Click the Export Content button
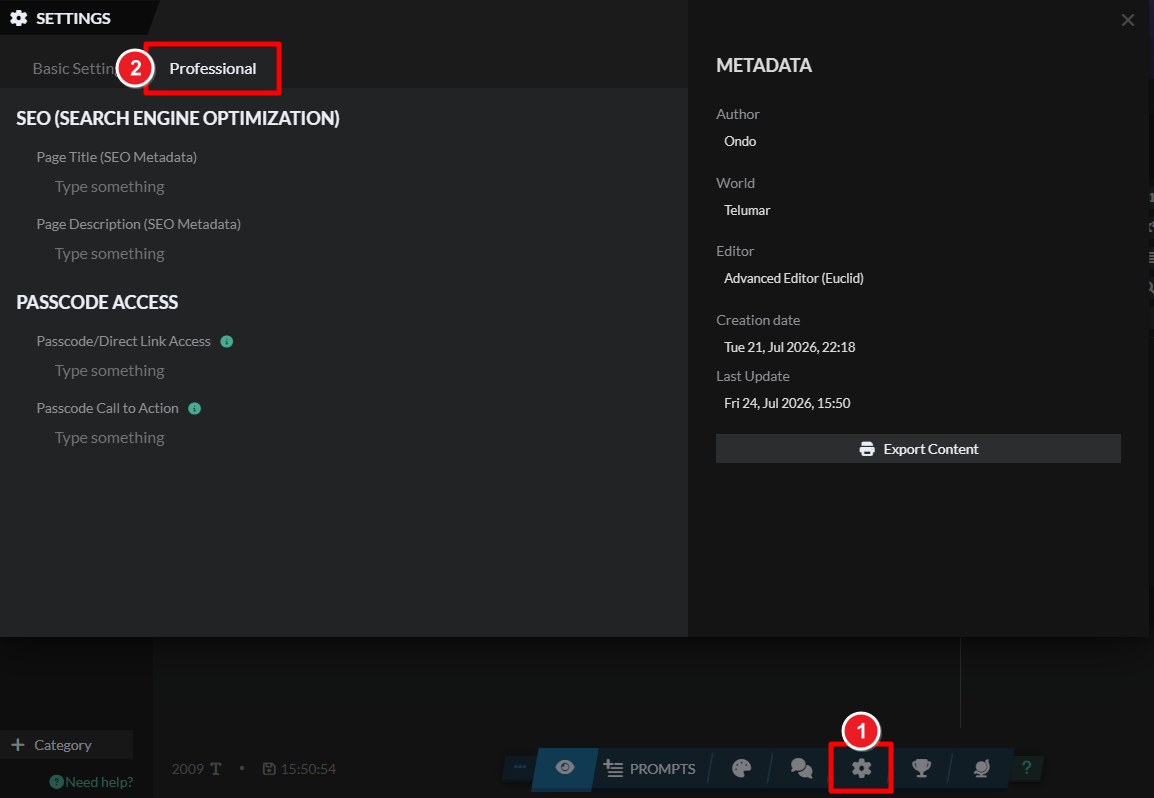This screenshot has width=1154, height=798. pos(918,448)
